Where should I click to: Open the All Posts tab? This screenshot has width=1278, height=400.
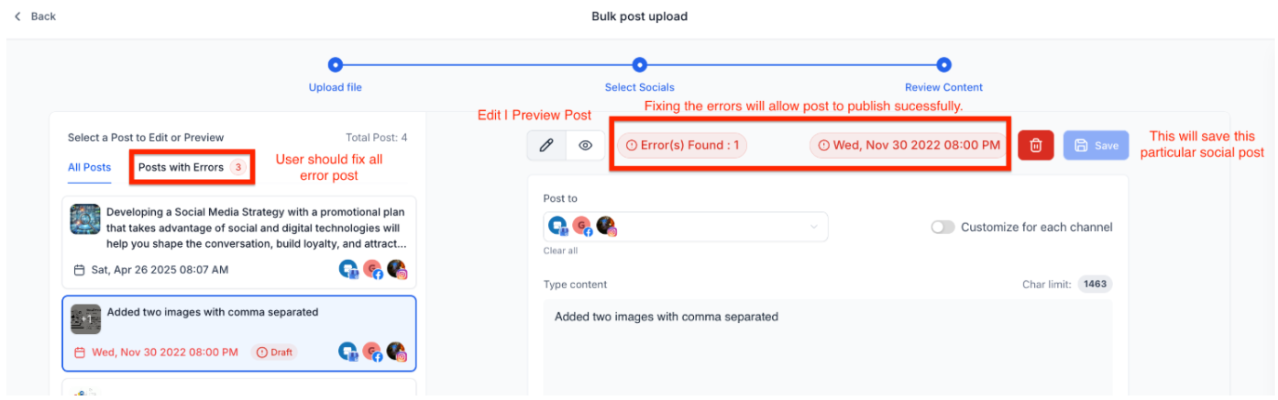[x=89, y=167]
